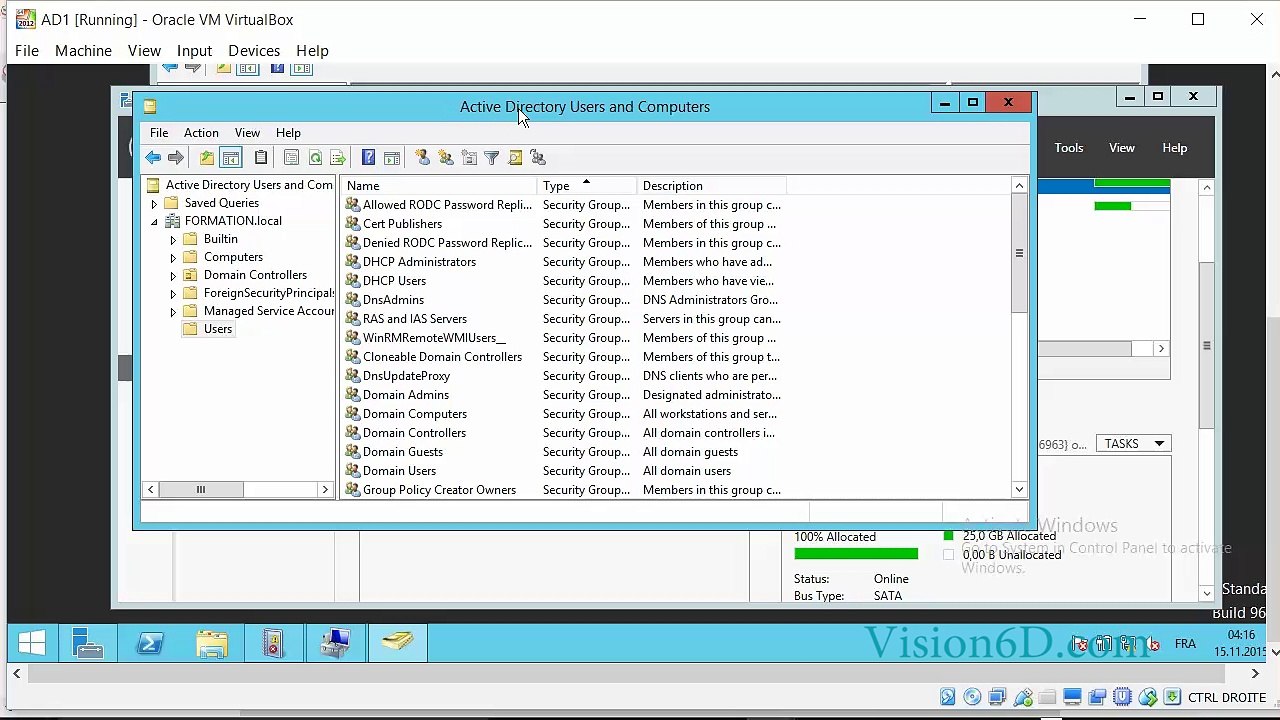Click the FRA language indicator
The width and height of the screenshot is (1280, 720).
pos(1185,644)
